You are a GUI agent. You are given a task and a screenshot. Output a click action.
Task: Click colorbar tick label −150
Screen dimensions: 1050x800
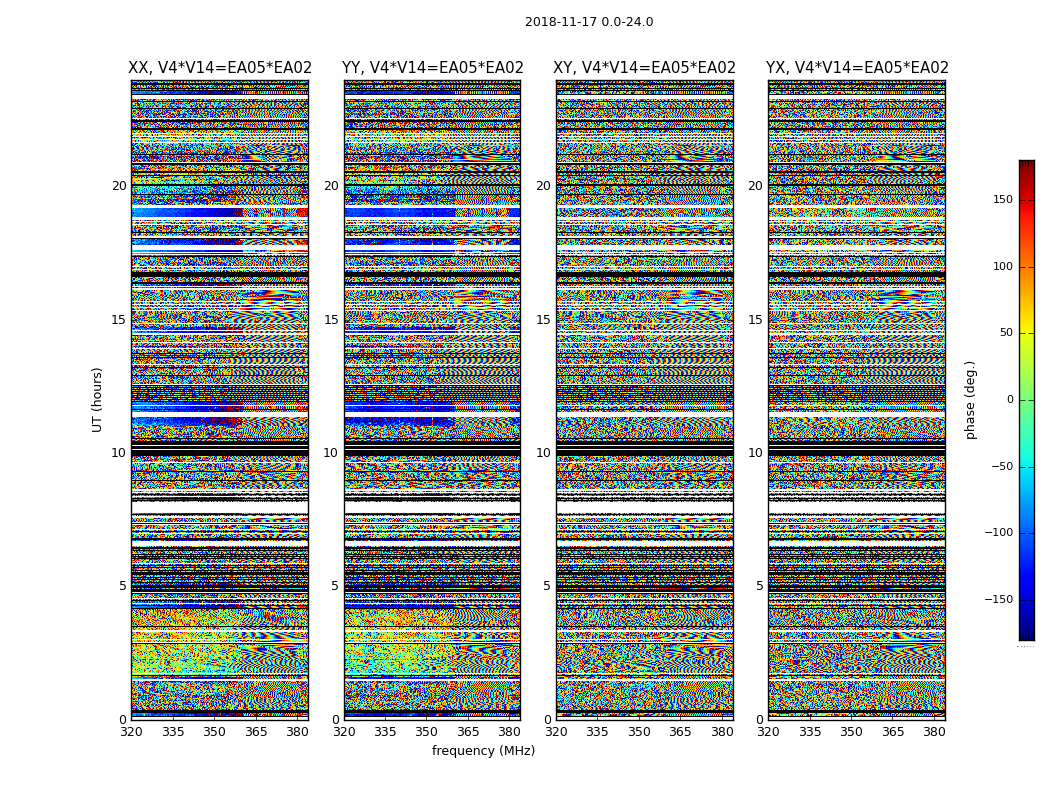(x=999, y=600)
